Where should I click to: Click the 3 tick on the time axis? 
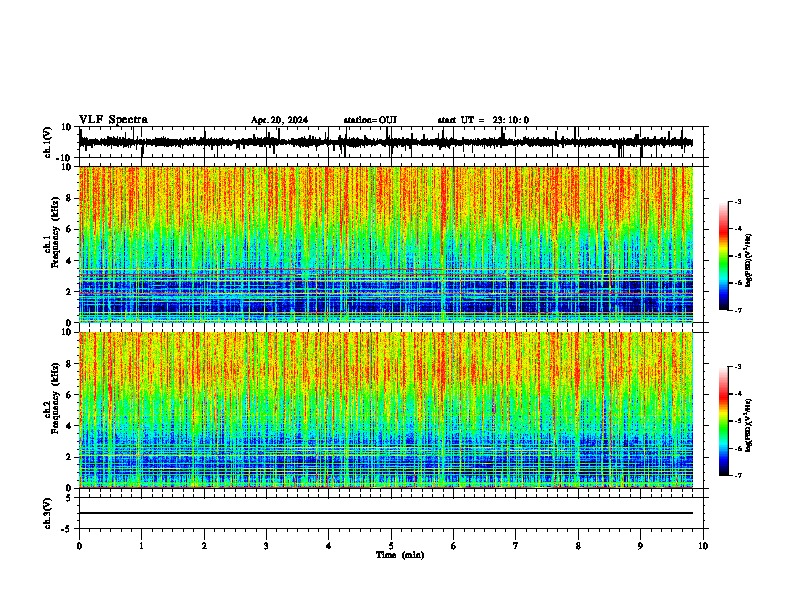pyautogui.click(x=266, y=546)
